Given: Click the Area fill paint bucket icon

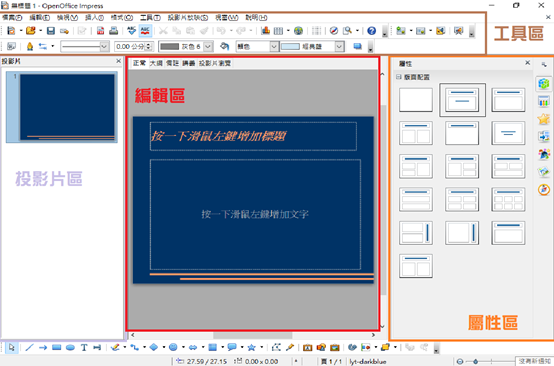Looking at the screenshot, I should (224, 46).
